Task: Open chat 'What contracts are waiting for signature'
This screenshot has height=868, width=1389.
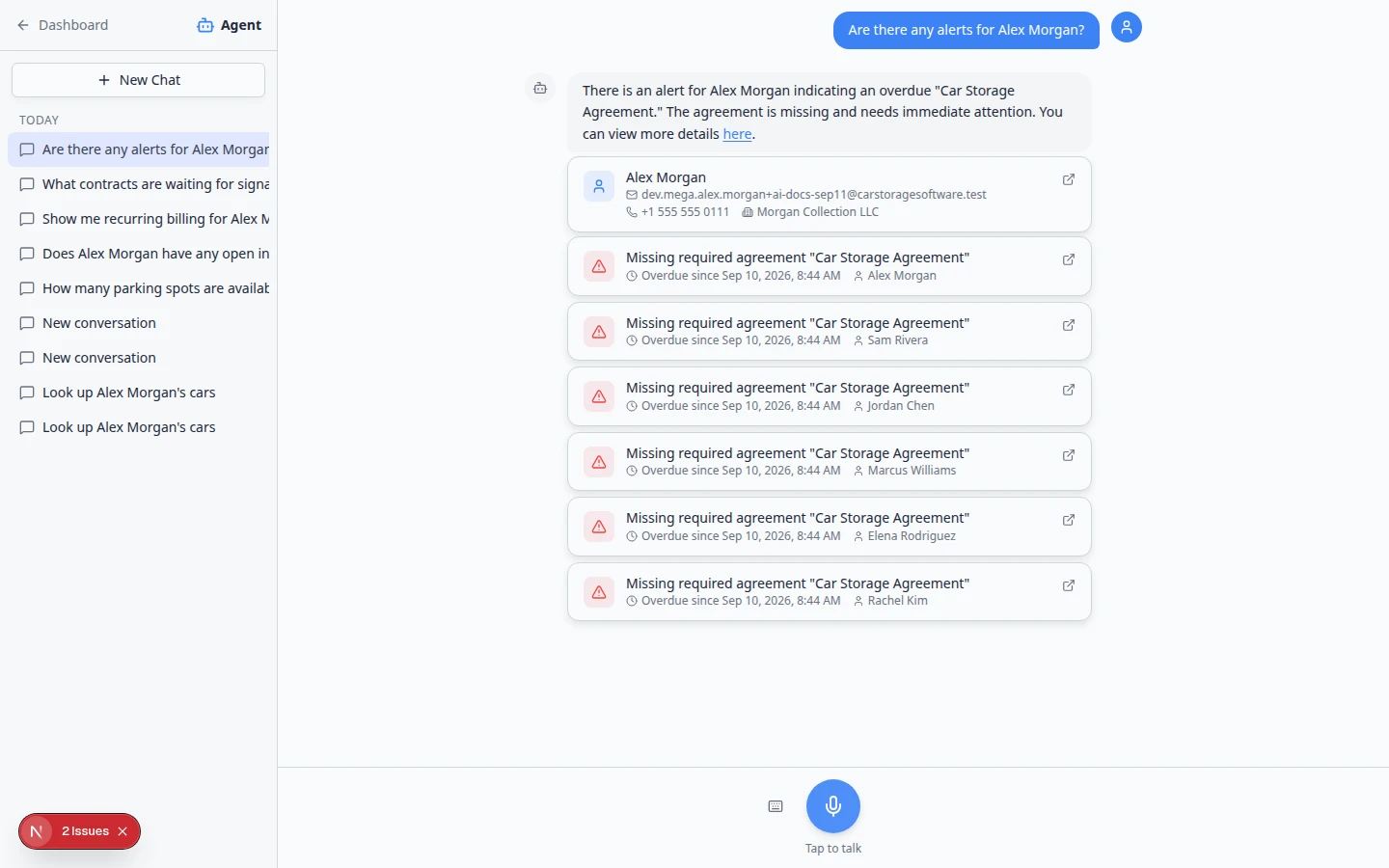Action: tap(139, 184)
